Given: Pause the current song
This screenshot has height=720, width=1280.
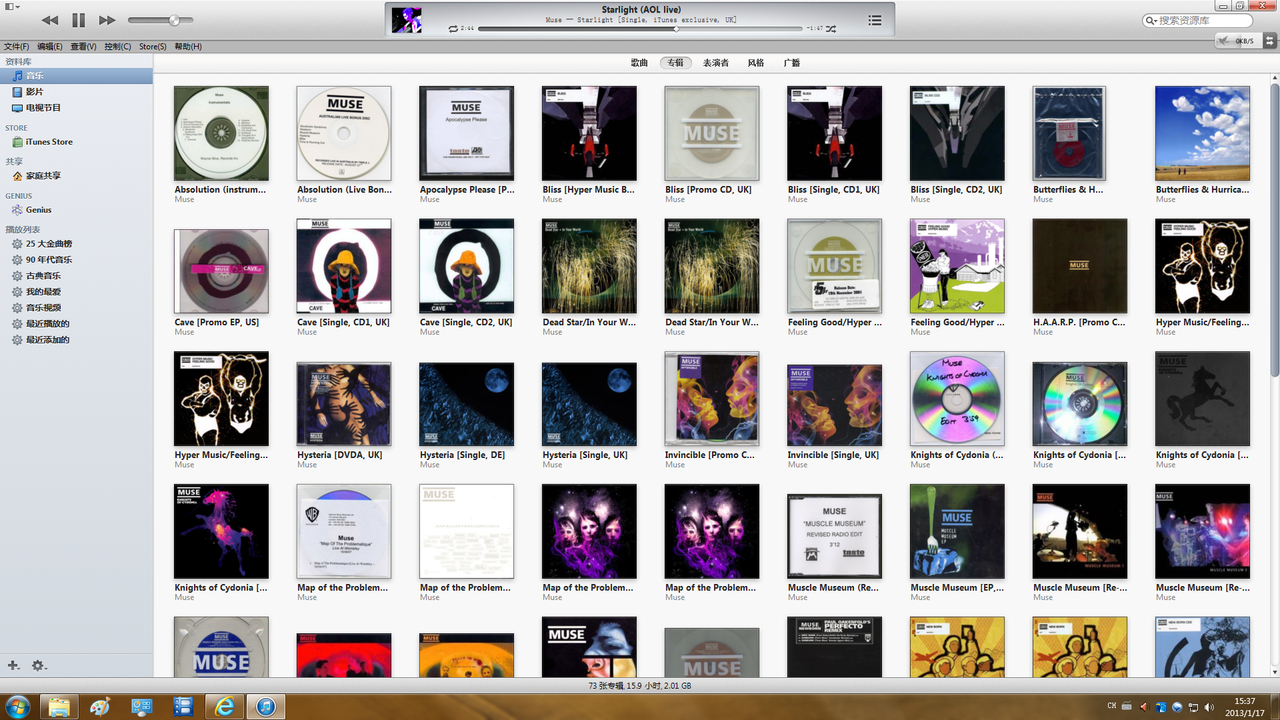Looking at the screenshot, I should tap(79, 20).
